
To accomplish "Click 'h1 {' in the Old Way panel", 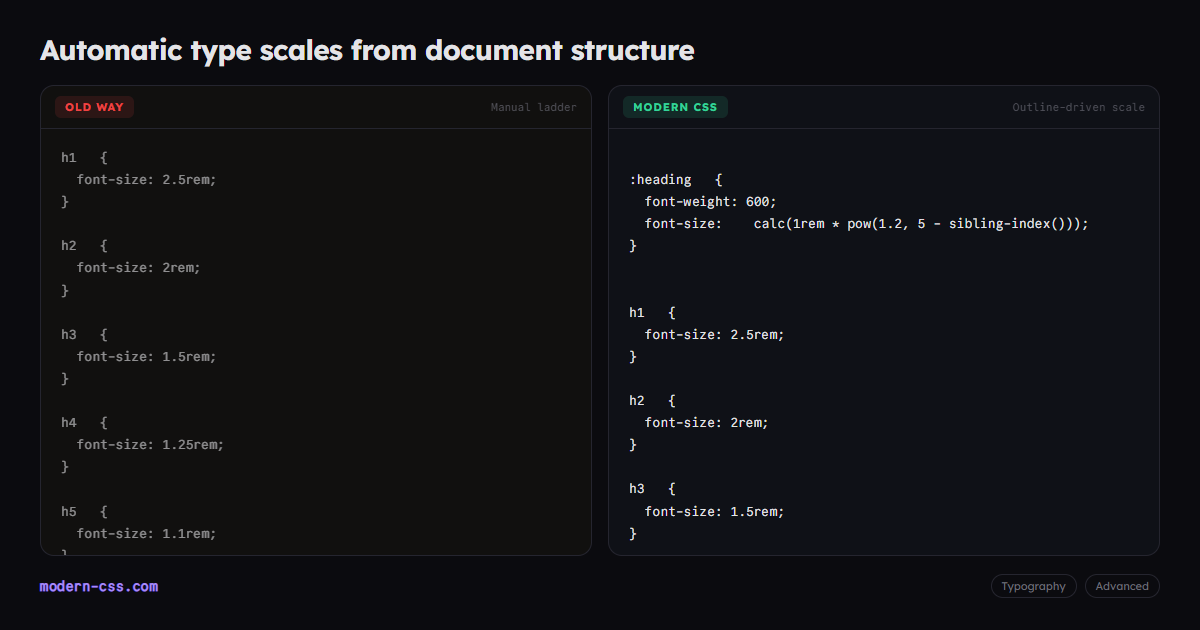I will tap(84, 158).
